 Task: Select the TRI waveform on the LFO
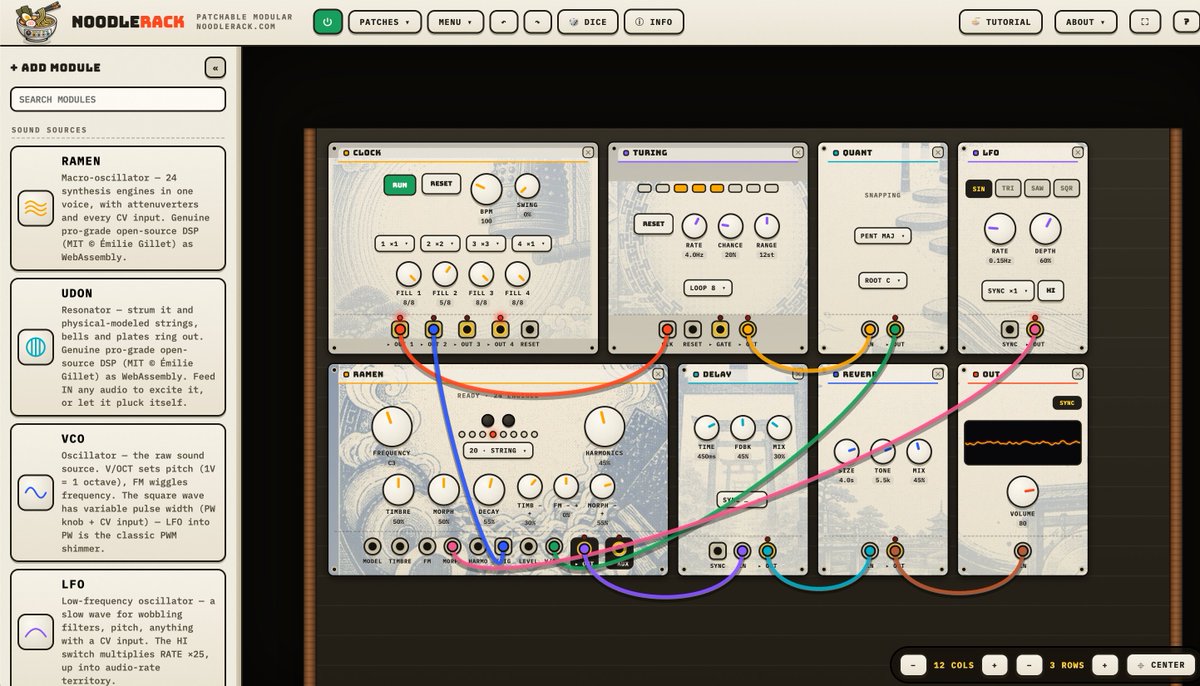[1008, 188]
